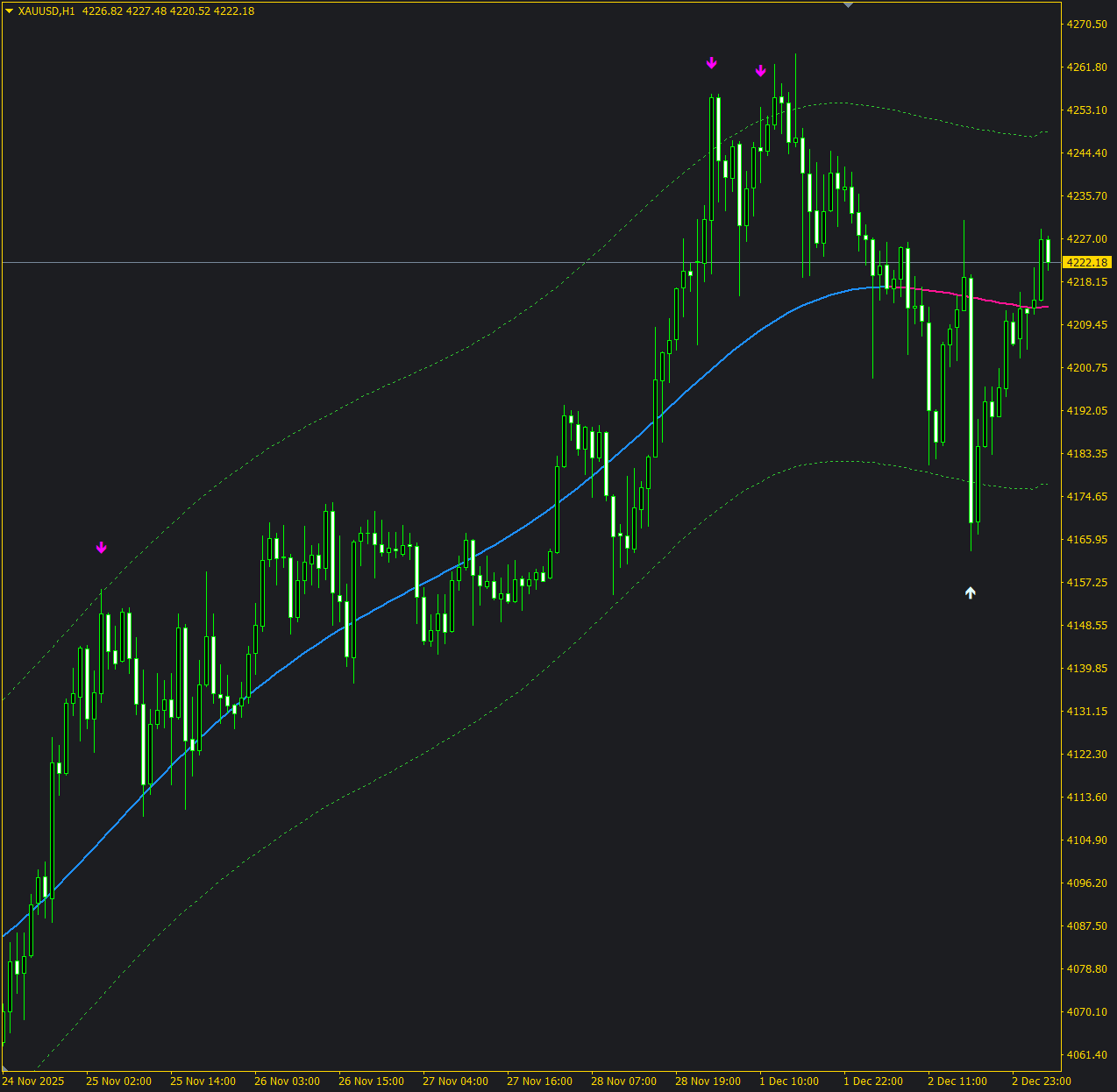Click the 28 Nov 19:00 time axis label

click(707, 1081)
